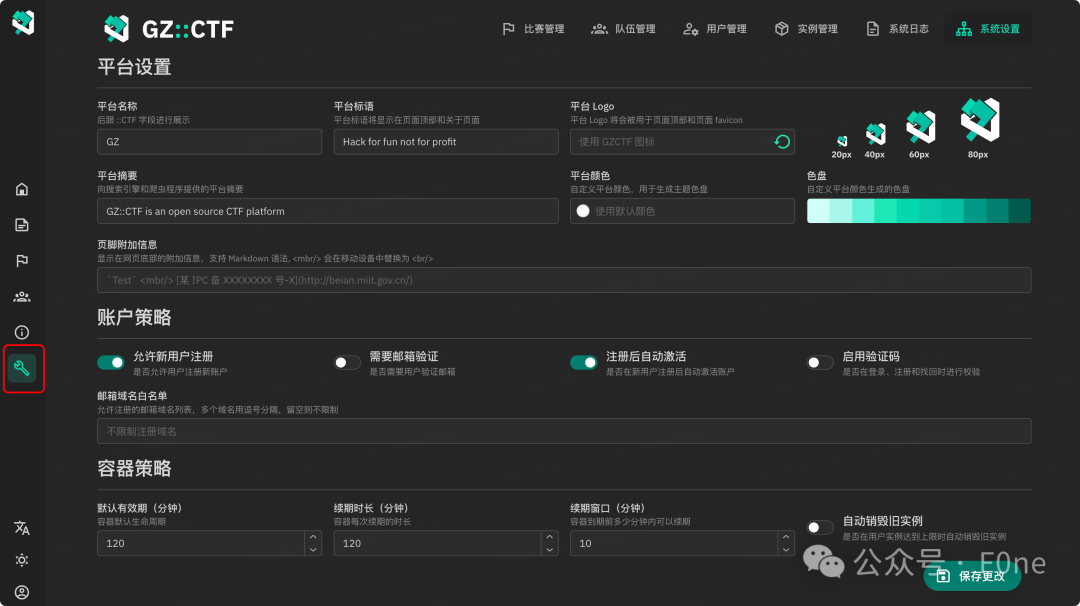This screenshot has height=606, width=1080.
Task: Enable the 需要邮箱验证 switch
Action: [347, 362]
